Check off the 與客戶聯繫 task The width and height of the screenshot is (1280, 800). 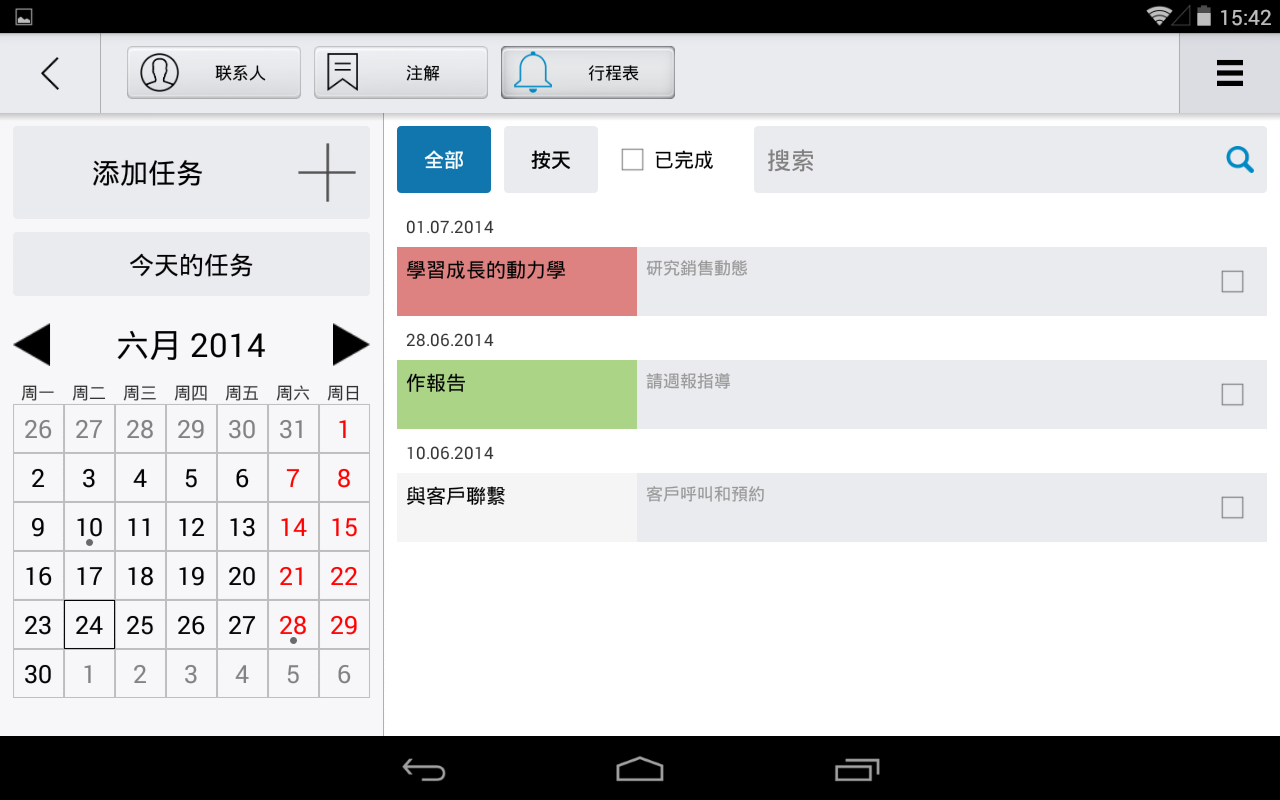pos(1233,507)
